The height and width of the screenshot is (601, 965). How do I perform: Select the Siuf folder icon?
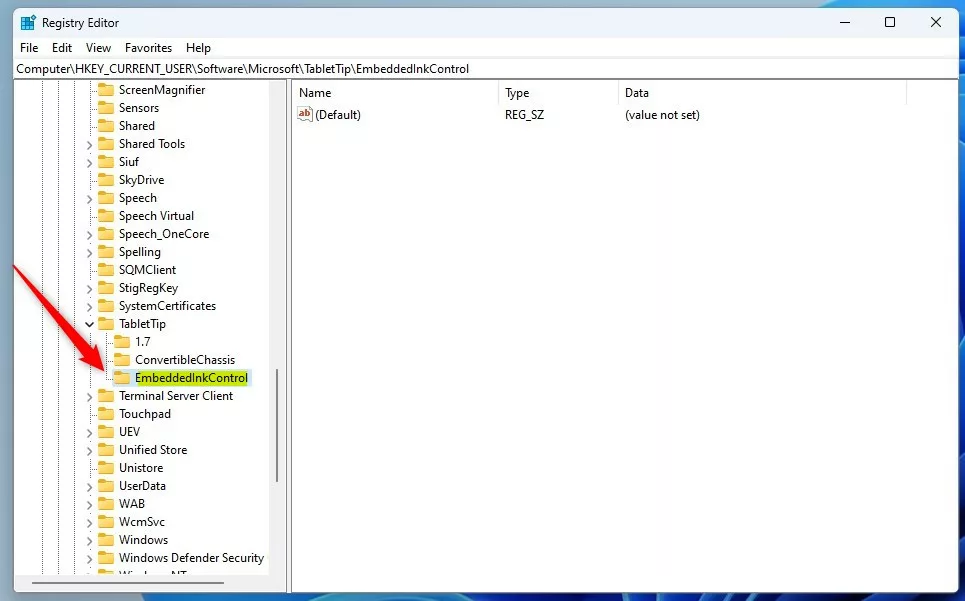tap(106, 162)
